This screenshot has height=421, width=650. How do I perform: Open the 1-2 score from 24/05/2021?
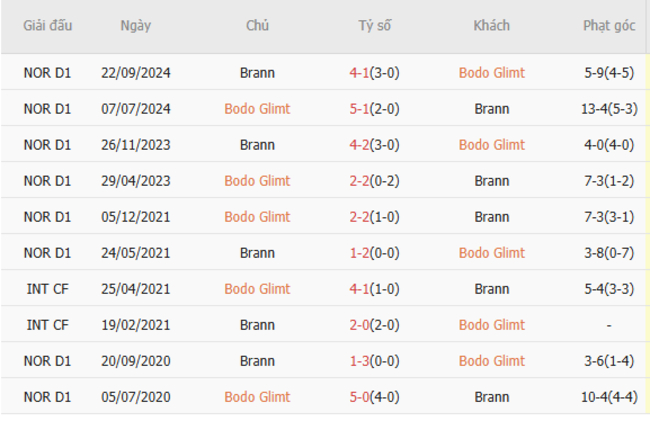(374, 253)
